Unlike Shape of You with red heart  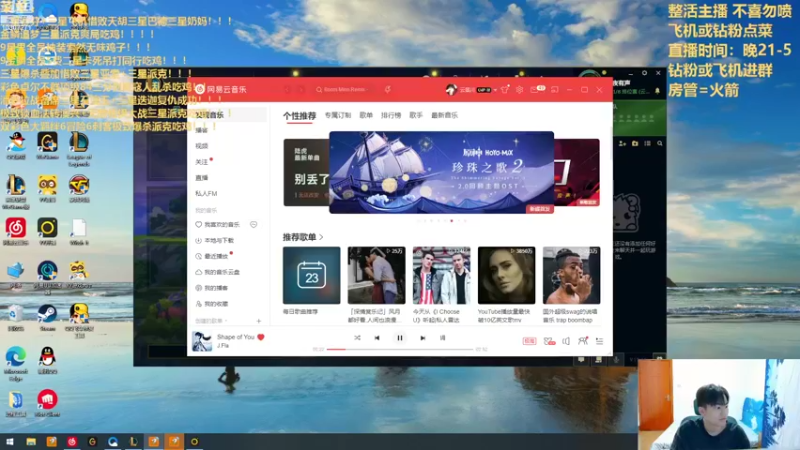[261, 337]
